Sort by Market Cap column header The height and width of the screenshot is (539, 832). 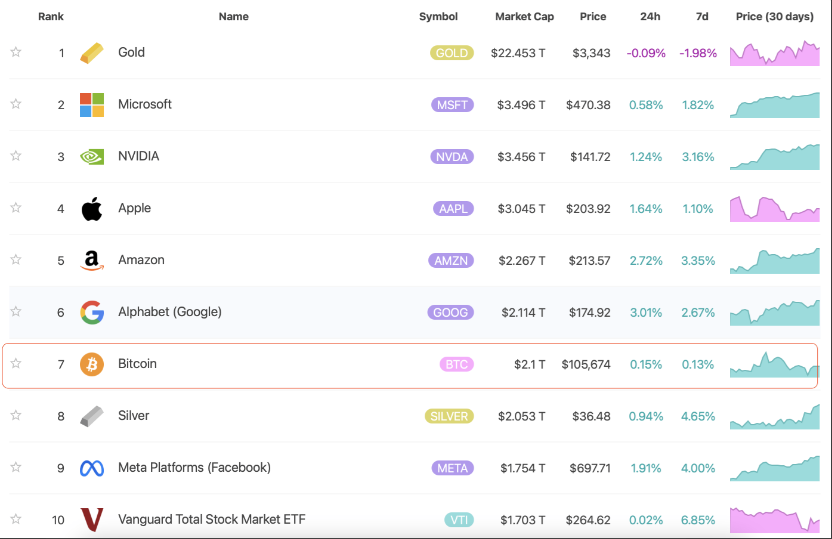coord(524,16)
